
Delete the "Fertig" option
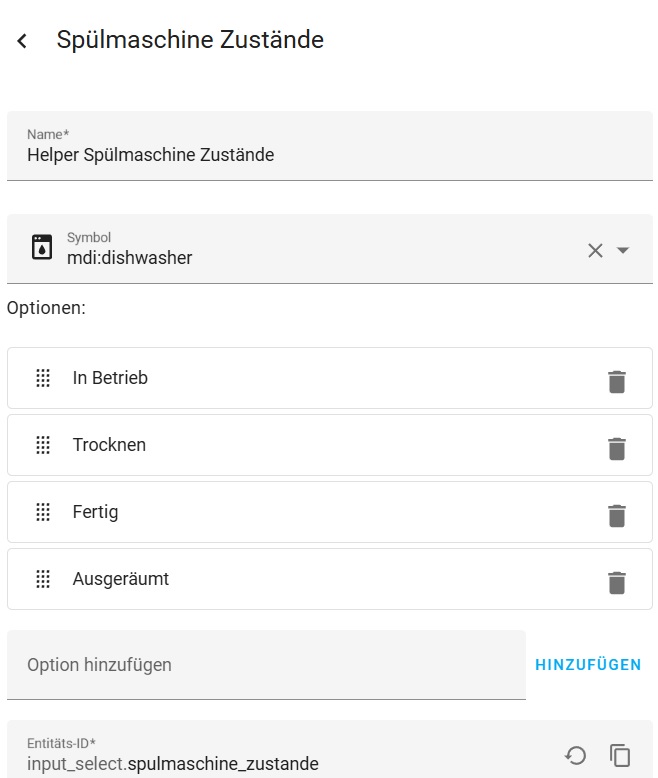617,515
